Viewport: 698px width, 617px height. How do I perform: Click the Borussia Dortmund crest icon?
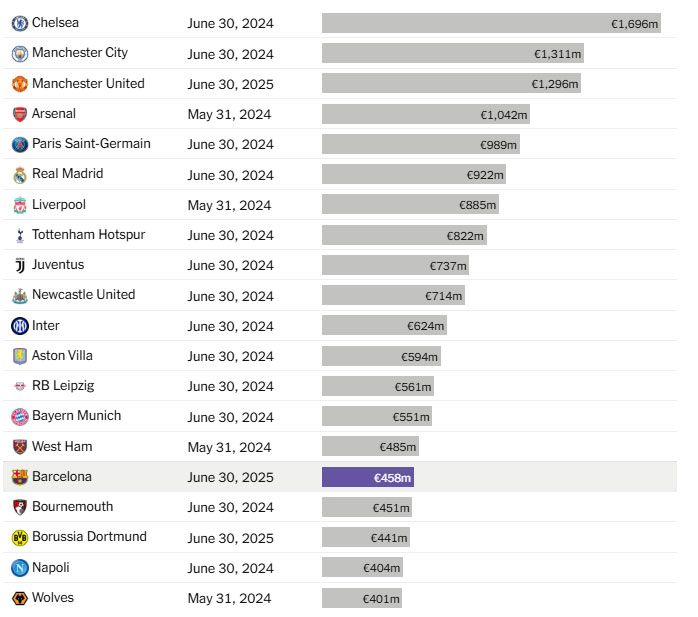pos(20,538)
